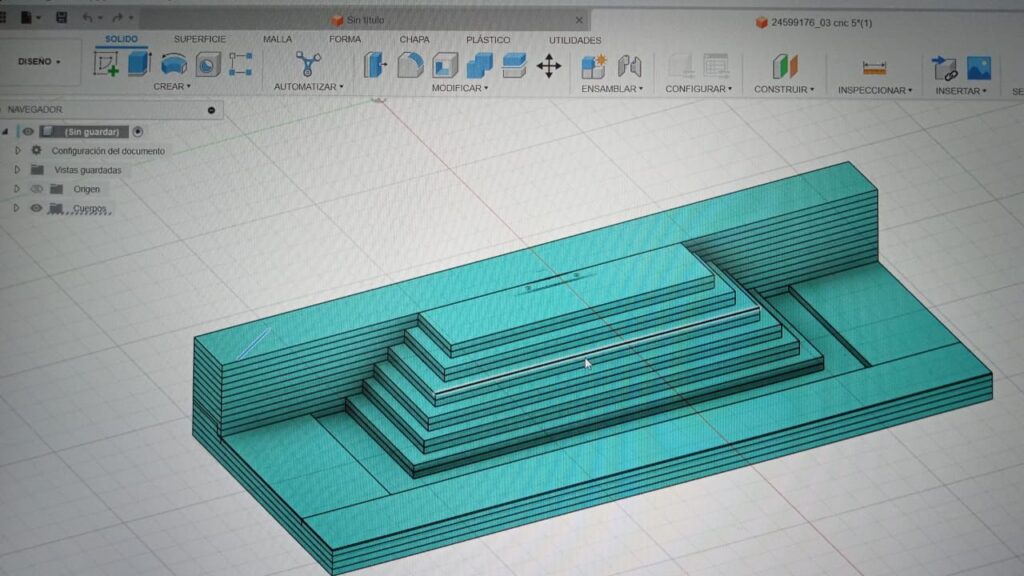Viewport: 1024px width, 576px height.
Task: Click the Extrude tool icon
Action: (139, 64)
